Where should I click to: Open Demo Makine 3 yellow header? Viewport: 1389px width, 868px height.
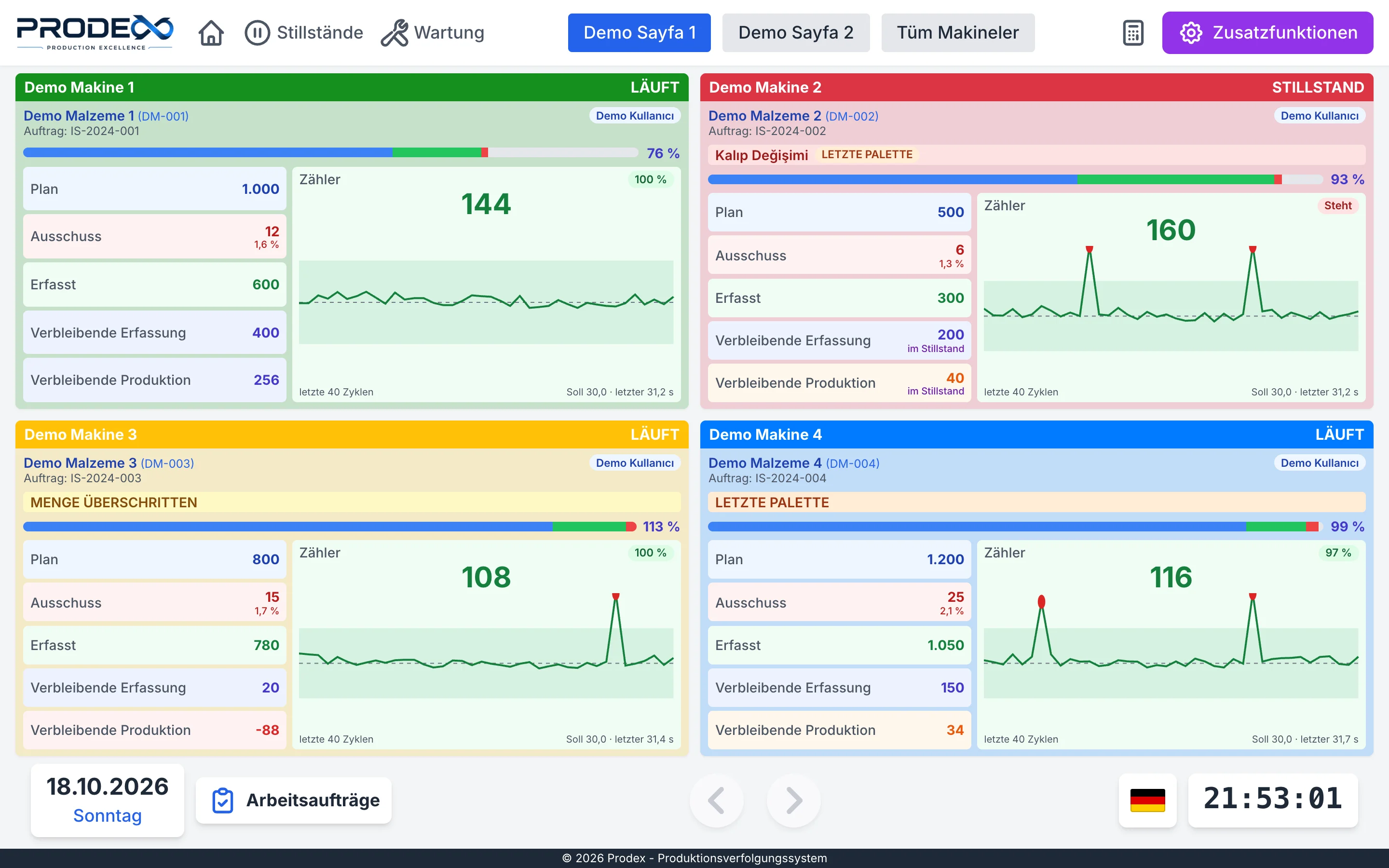coord(352,434)
